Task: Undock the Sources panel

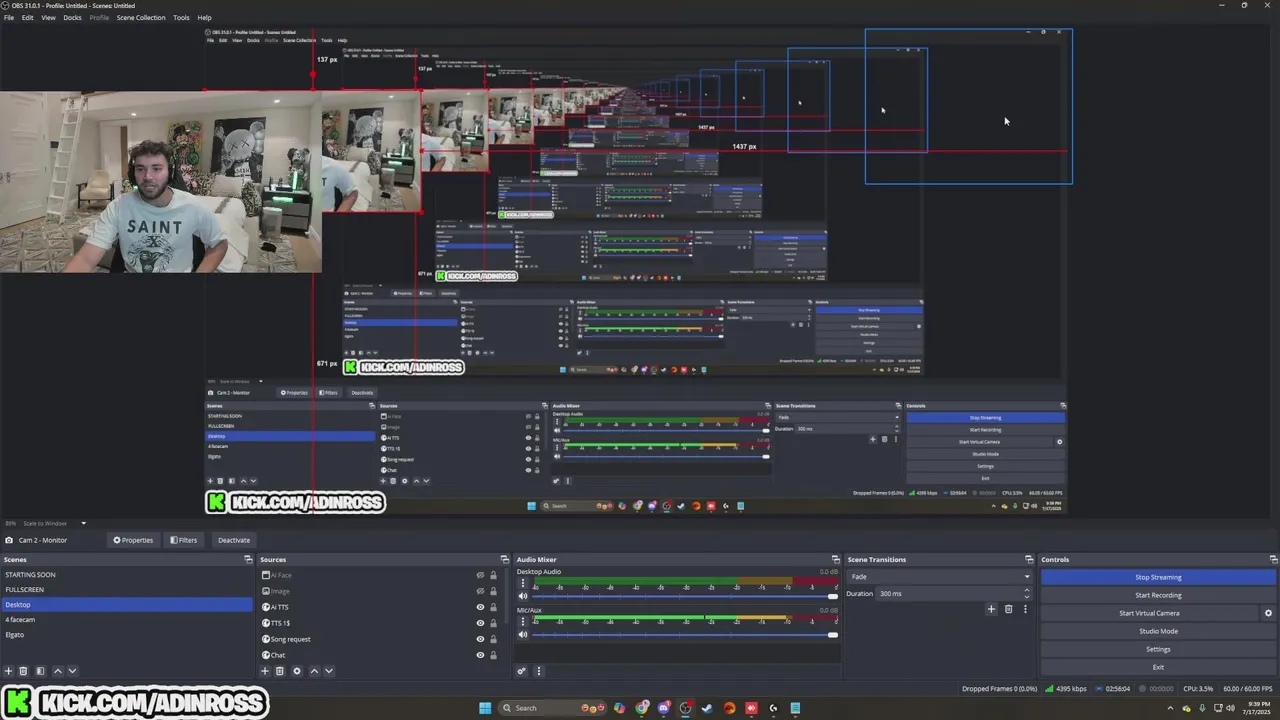Action: 505,559
